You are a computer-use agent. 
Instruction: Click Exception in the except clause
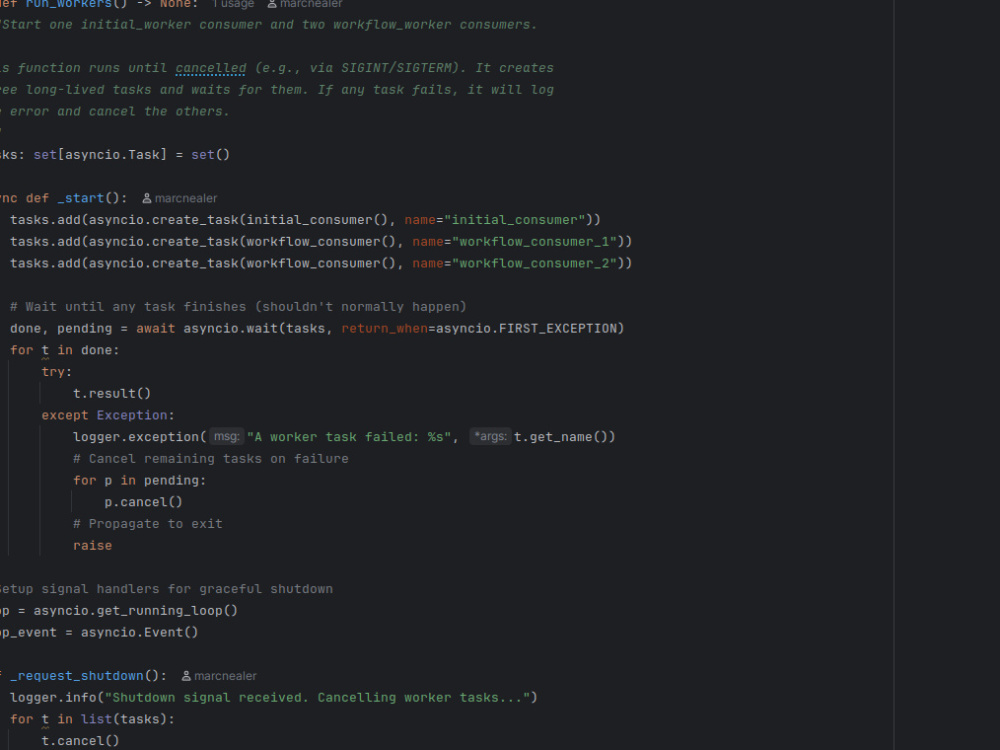[132, 415]
